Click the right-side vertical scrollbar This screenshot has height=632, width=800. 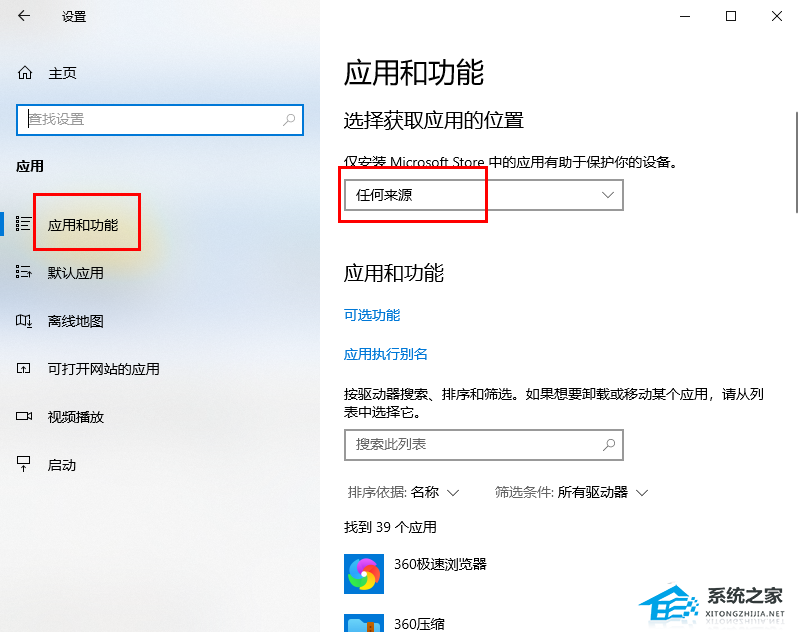(x=796, y=162)
